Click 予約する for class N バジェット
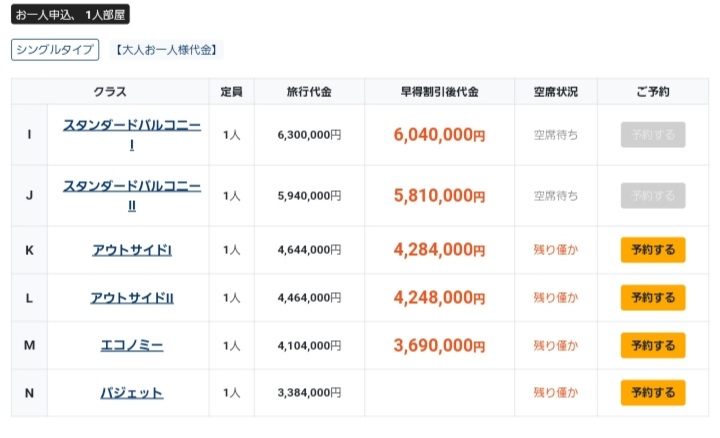Image resolution: width=720 pixels, height=438 pixels. [653, 393]
